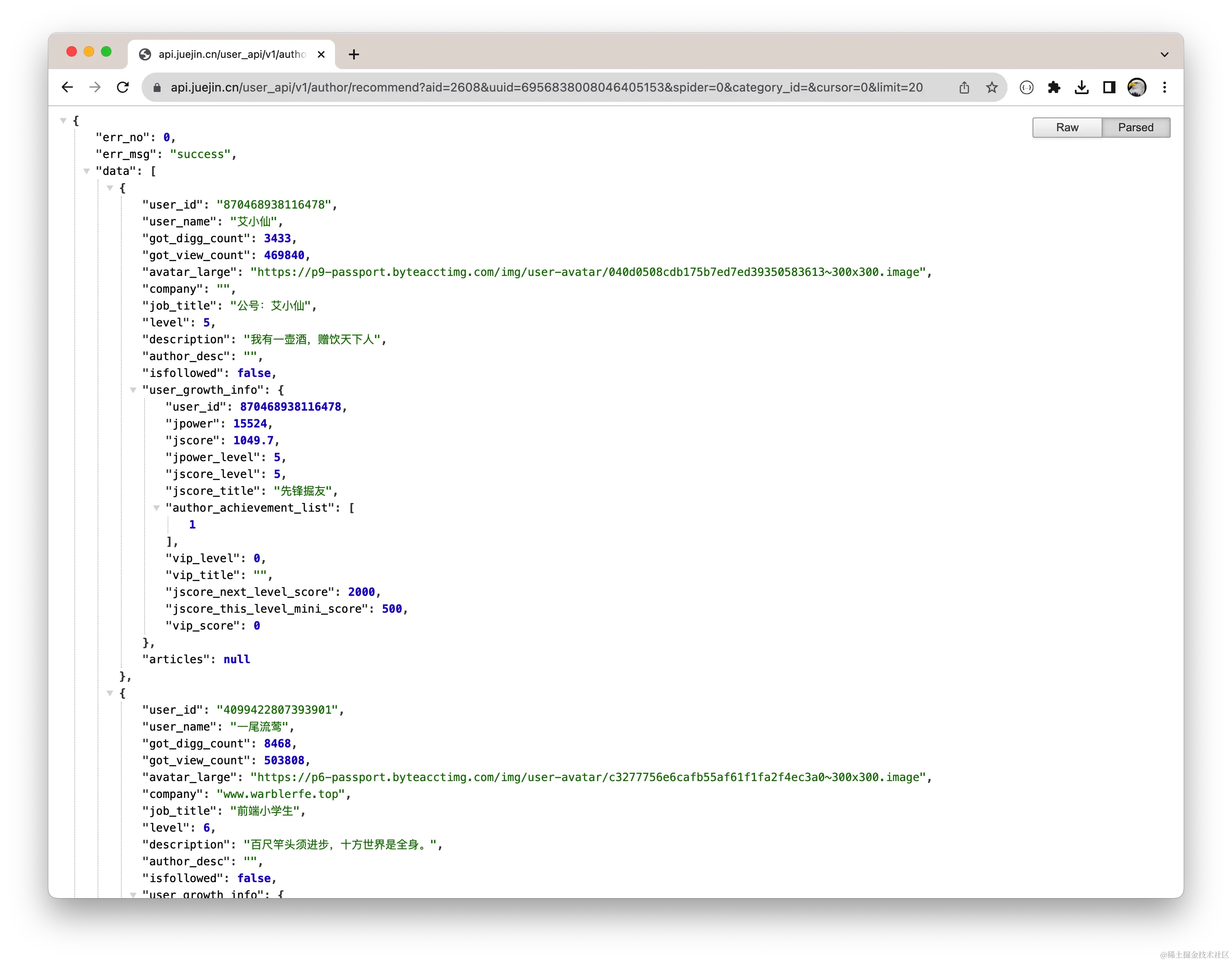Toggle the side panel icon
Screen dimensions: 1232x962
click(1109, 88)
